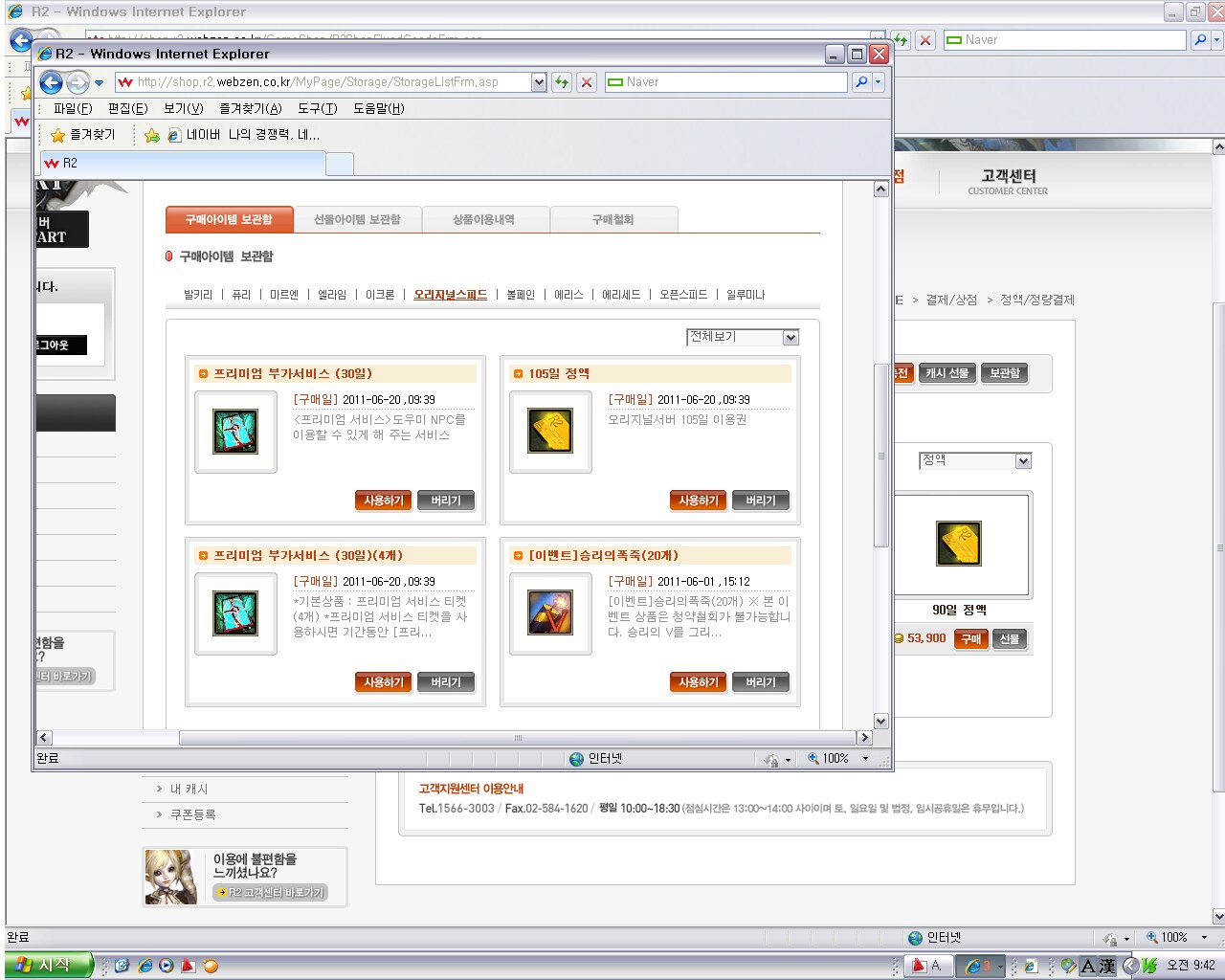Click the back arrow in popup window
The image size is (1225, 980).
tap(51, 82)
